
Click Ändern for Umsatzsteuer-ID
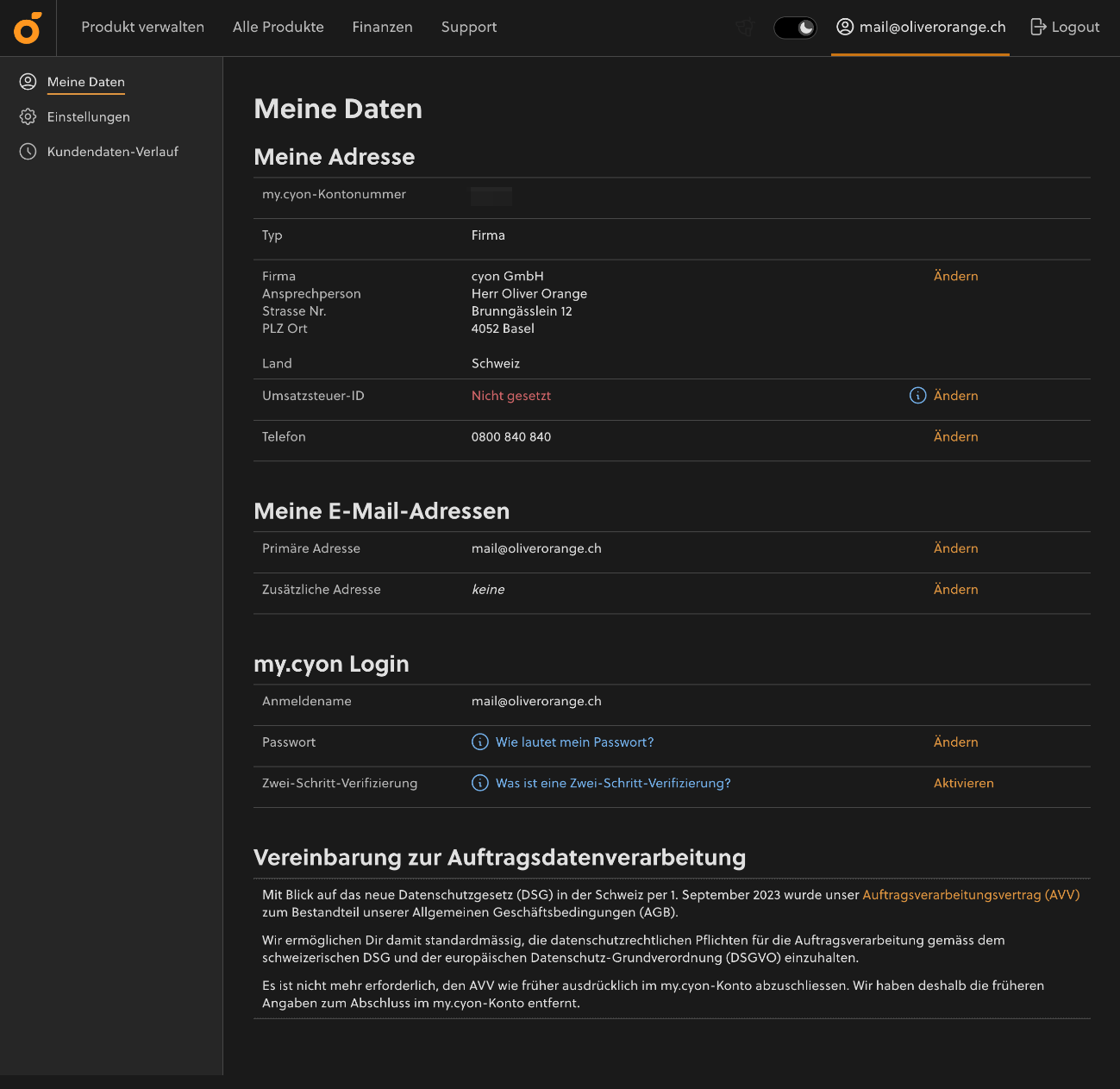tap(955, 396)
